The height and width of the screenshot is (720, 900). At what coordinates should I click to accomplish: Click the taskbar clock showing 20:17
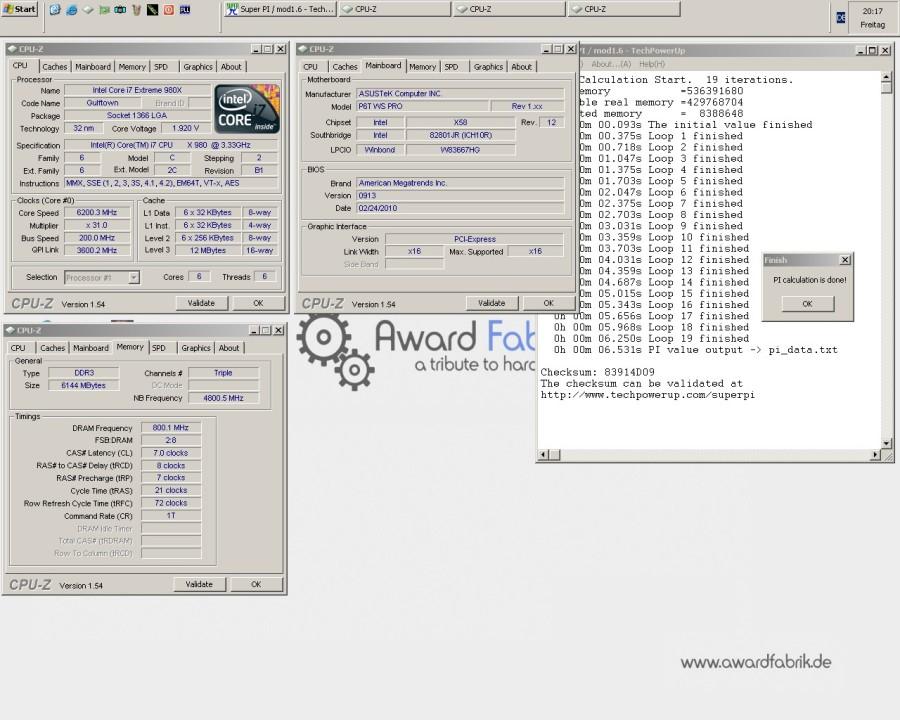pyautogui.click(x=872, y=11)
